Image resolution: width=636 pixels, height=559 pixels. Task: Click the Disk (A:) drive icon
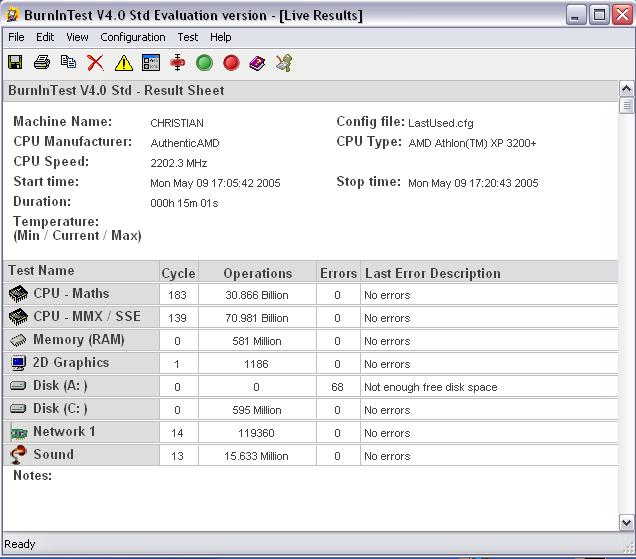pos(18,385)
